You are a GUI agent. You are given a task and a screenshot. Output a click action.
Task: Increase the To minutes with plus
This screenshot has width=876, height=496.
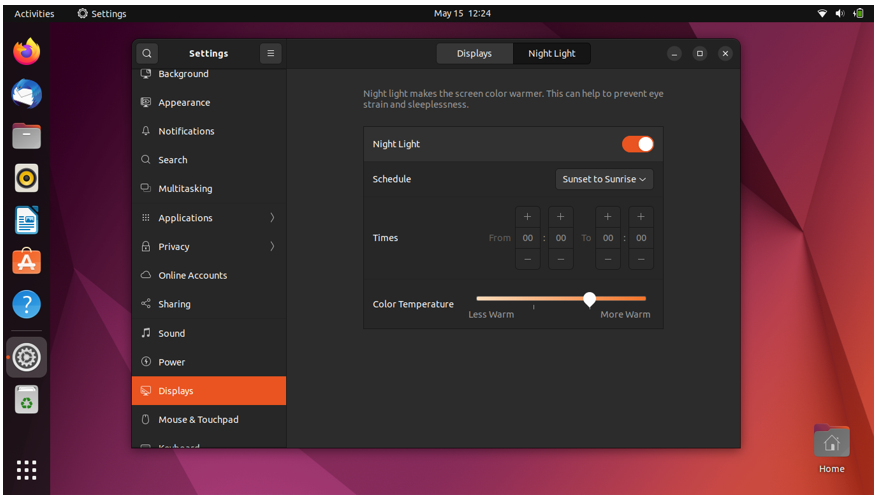[641, 217]
